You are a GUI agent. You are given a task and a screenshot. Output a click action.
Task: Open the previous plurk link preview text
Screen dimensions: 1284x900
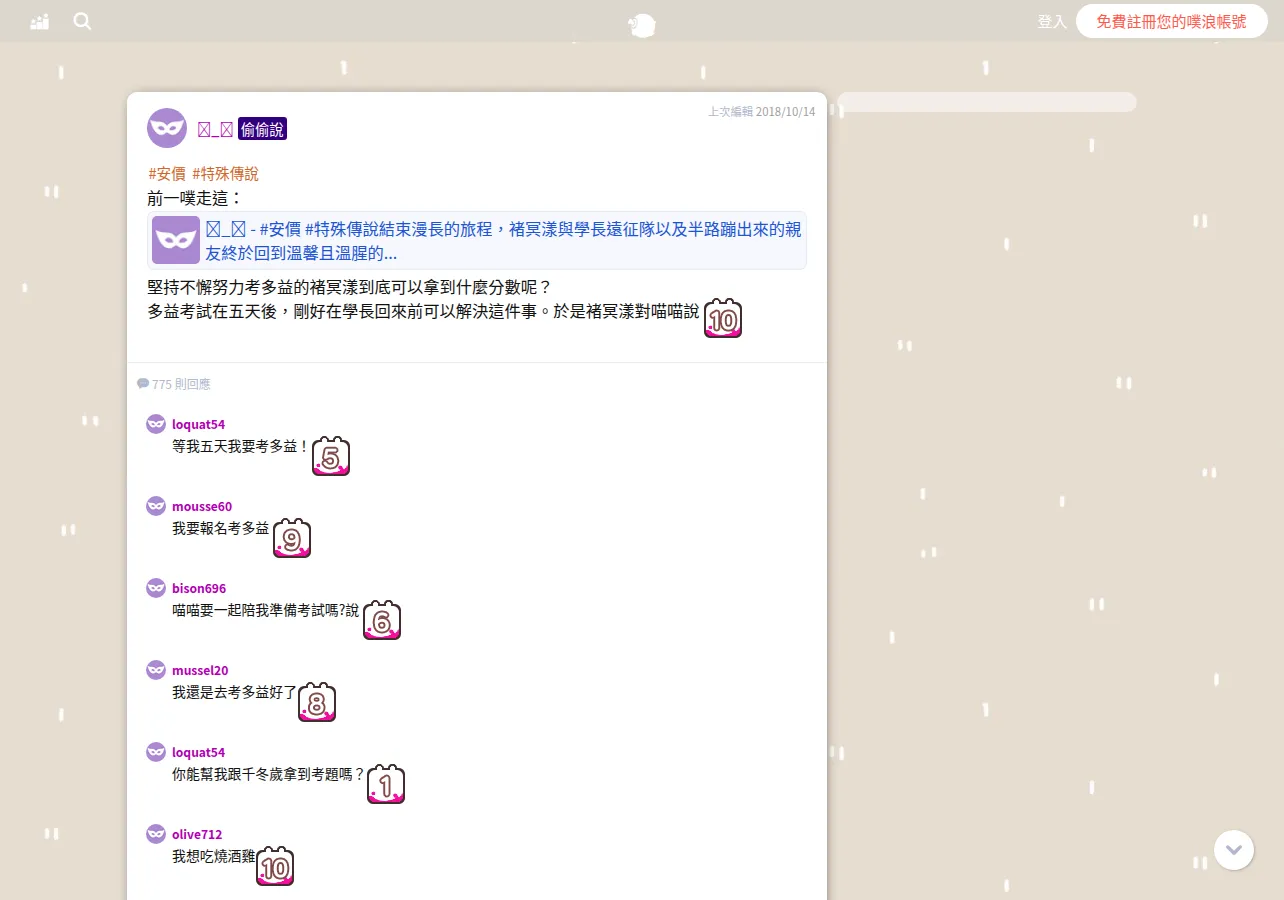pyautogui.click(x=504, y=241)
